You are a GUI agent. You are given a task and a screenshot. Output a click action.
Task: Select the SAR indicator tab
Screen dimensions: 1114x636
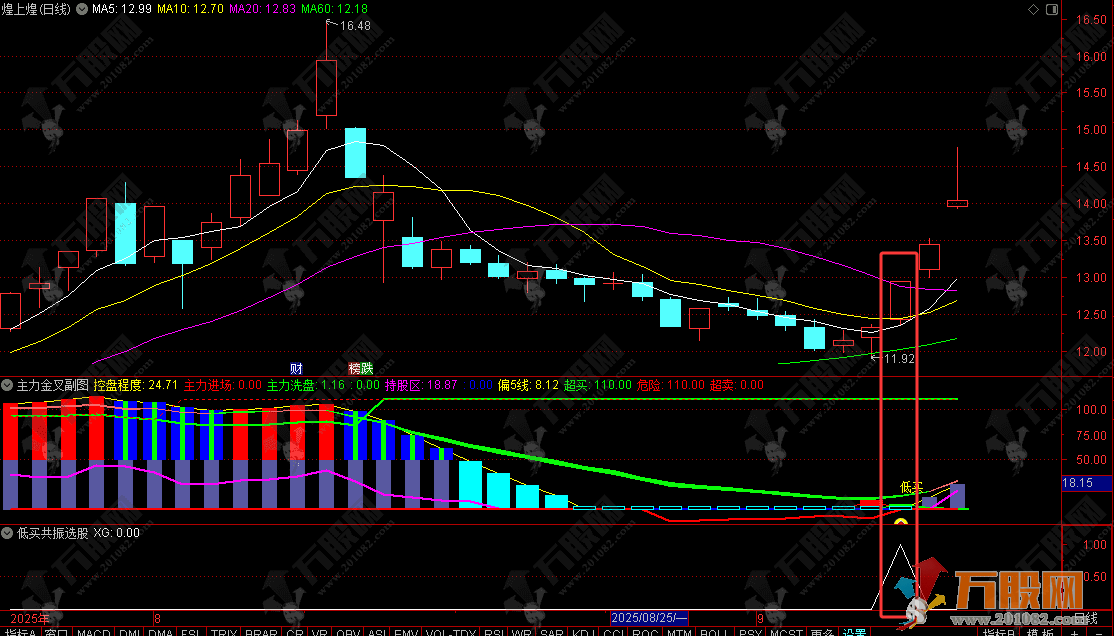(551, 632)
